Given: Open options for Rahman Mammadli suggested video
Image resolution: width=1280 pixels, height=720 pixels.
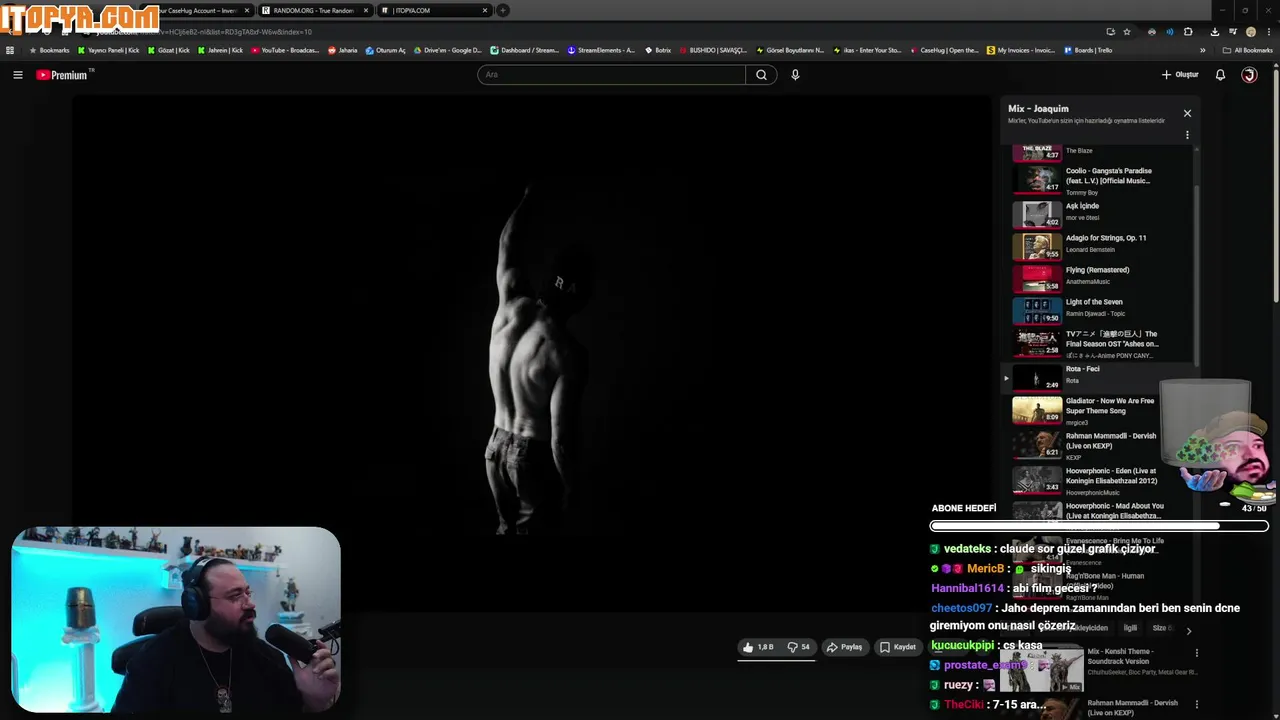Looking at the screenshot, I should coord(1196,704).
